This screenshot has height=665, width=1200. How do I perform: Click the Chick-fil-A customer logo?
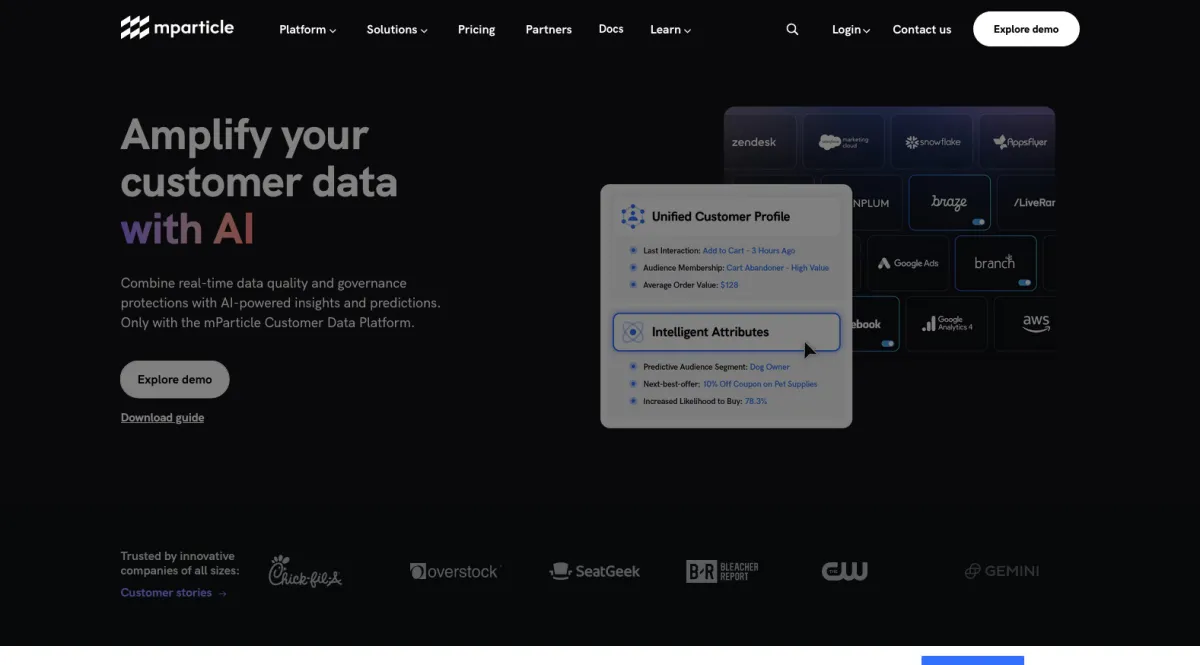305,571
